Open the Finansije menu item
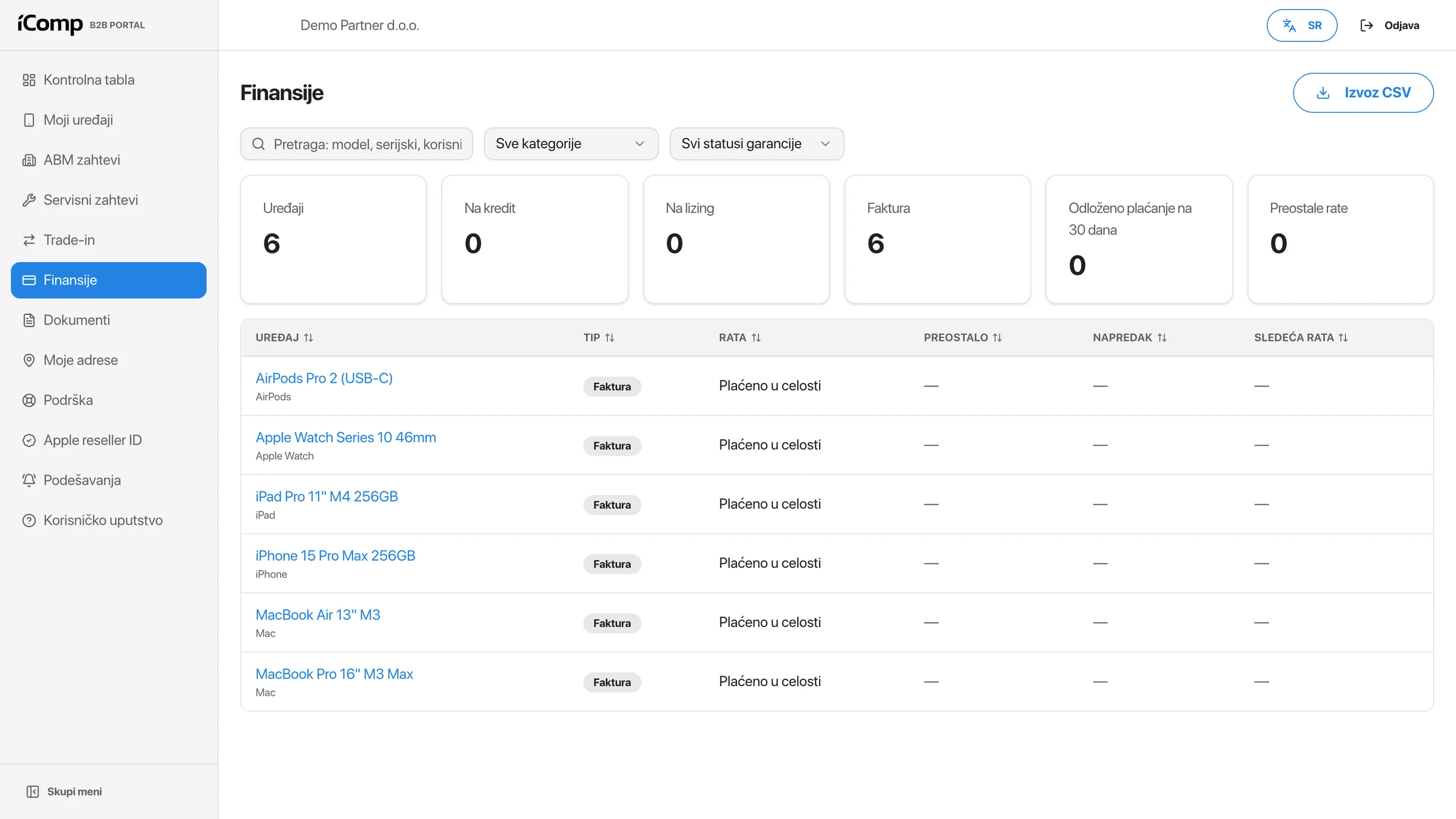The image size is (1456, 819). click(x=109, y=280)
